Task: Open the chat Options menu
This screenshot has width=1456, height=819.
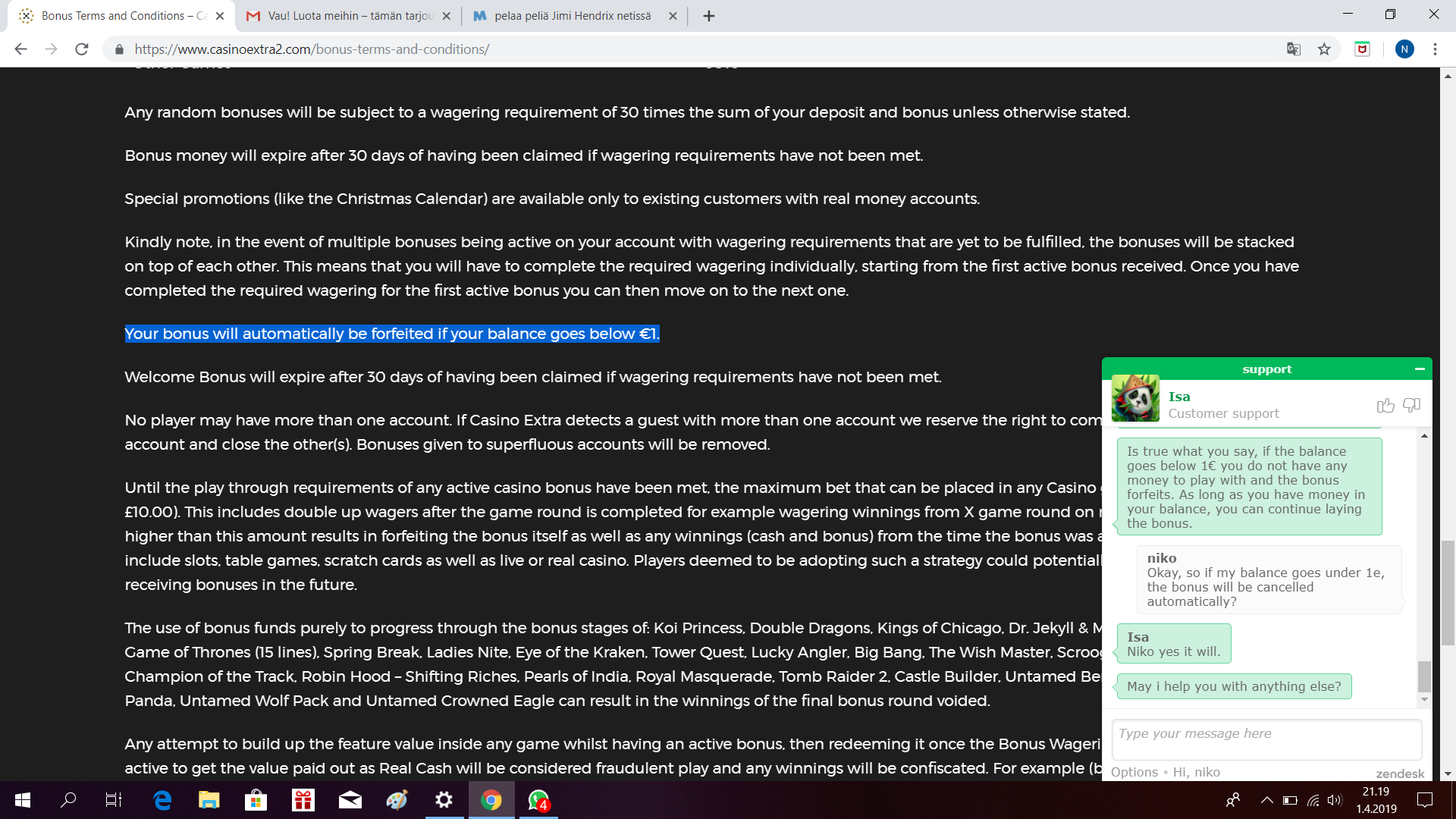Action: [x=1134, y=772]
